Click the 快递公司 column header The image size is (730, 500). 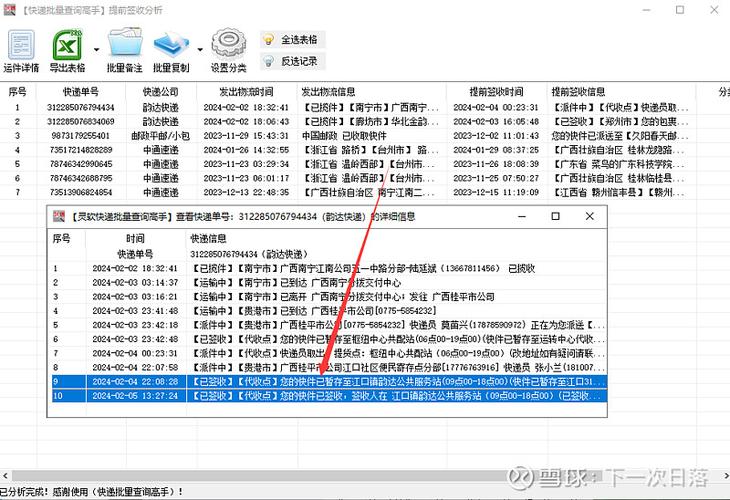[160, 92]
